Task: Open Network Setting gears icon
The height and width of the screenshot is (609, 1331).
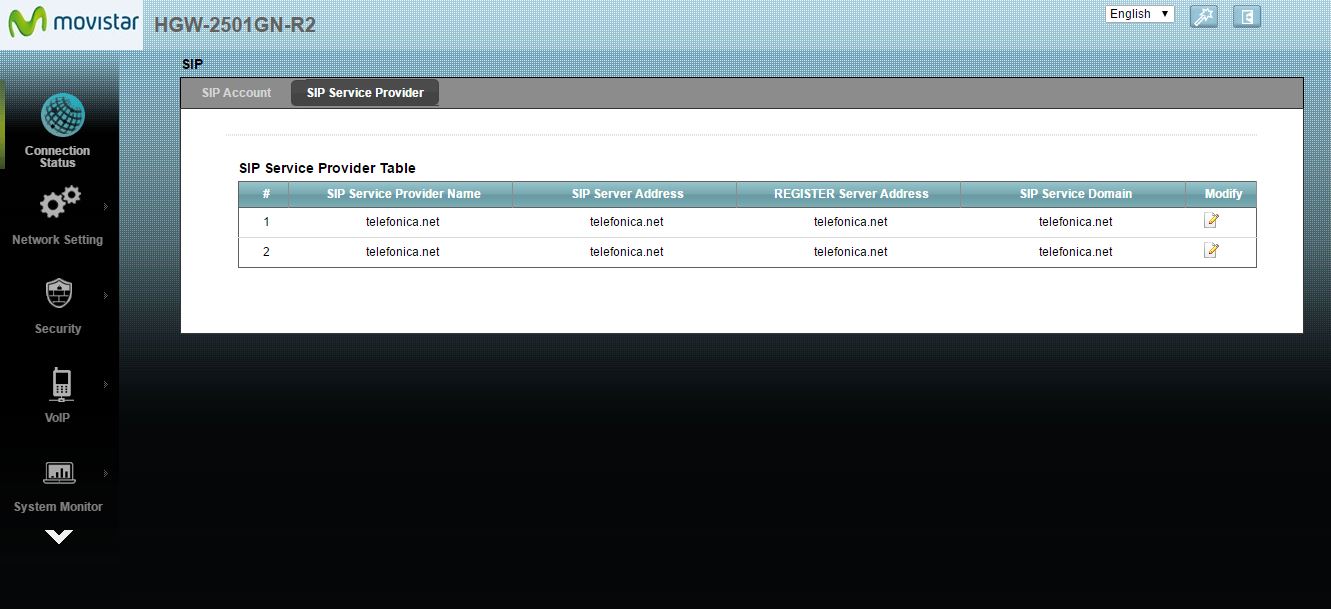Action: (59, 203)
